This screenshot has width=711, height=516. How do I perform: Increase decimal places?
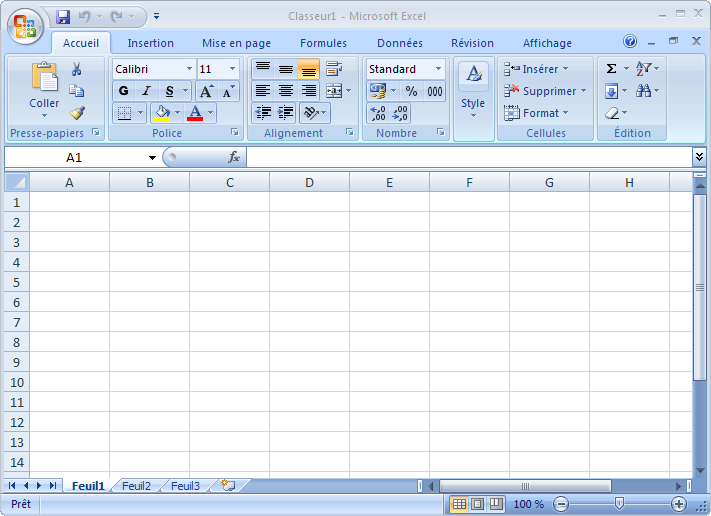coord(378,113)
